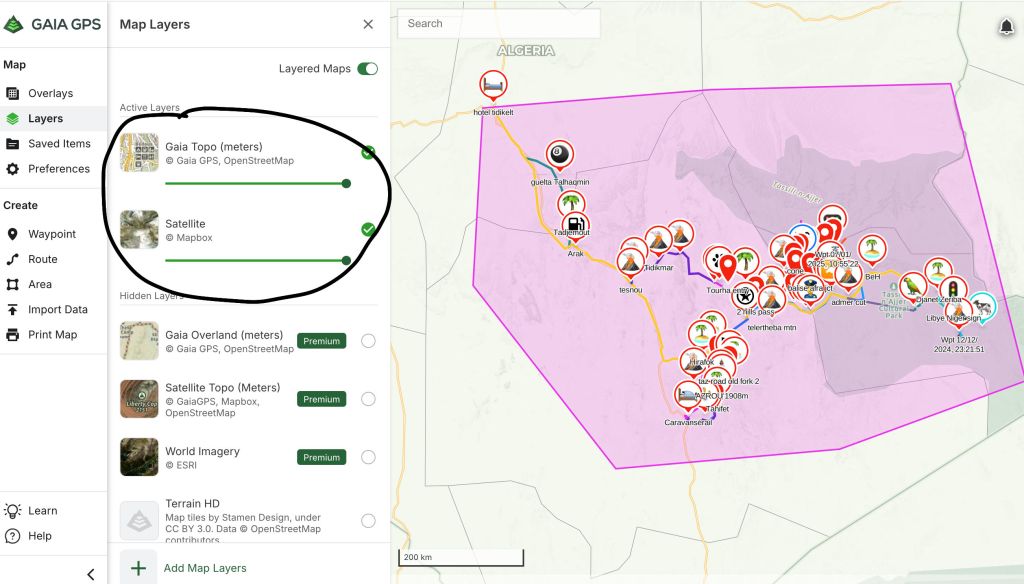Click the Search input field
Viewport: 1024px width, 584px height.
coord(498,24)
